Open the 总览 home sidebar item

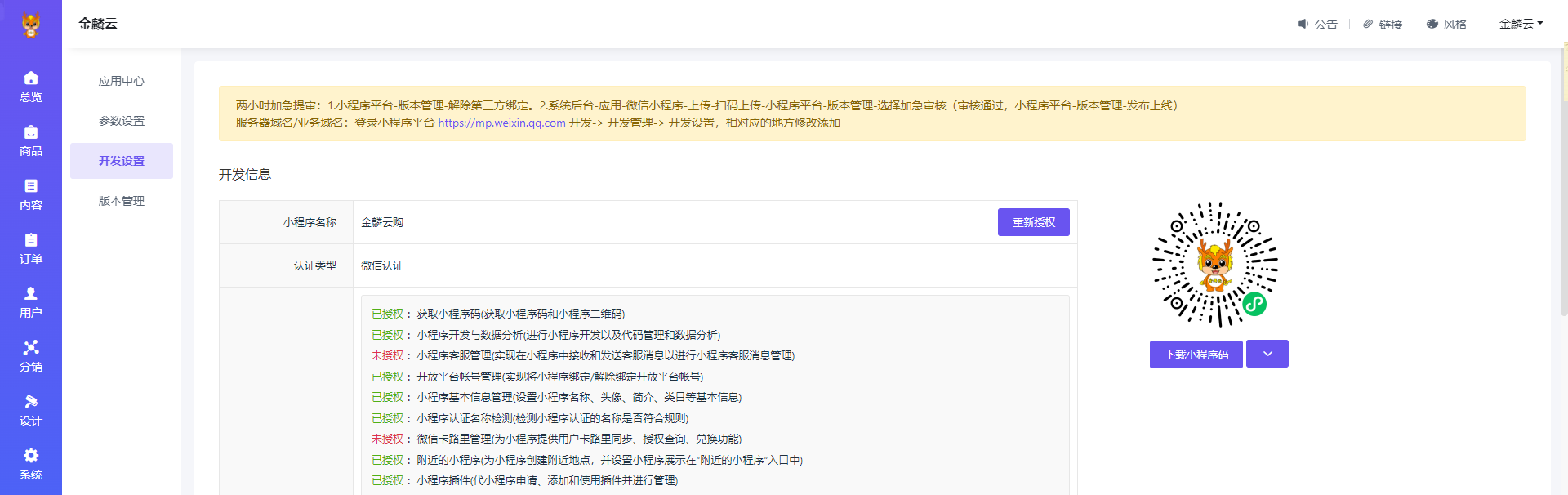[31, 87]
